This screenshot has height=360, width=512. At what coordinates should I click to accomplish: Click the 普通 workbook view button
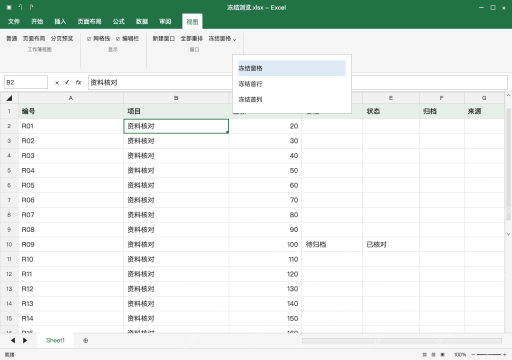(12, 39)
